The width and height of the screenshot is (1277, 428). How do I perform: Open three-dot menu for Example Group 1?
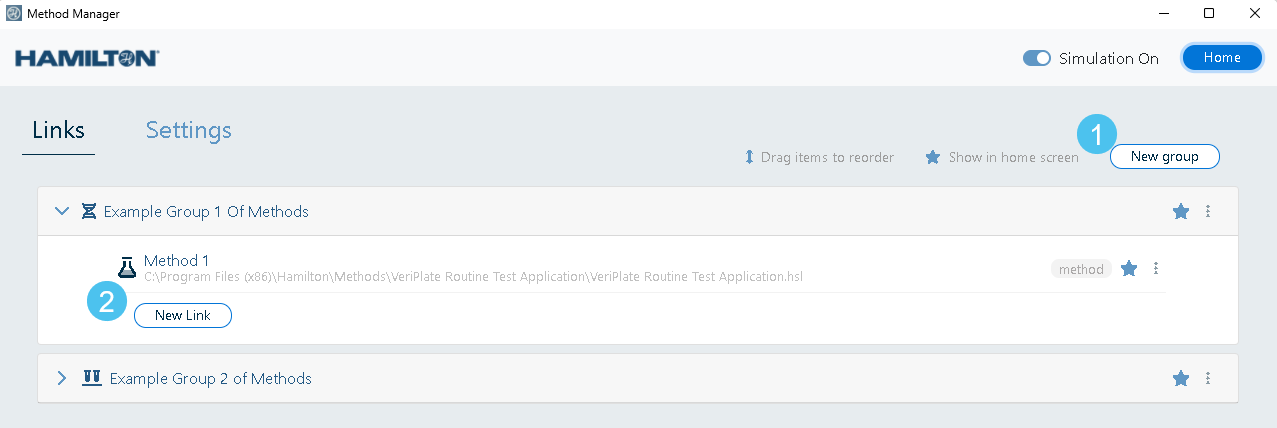(x=1208, y=212)
